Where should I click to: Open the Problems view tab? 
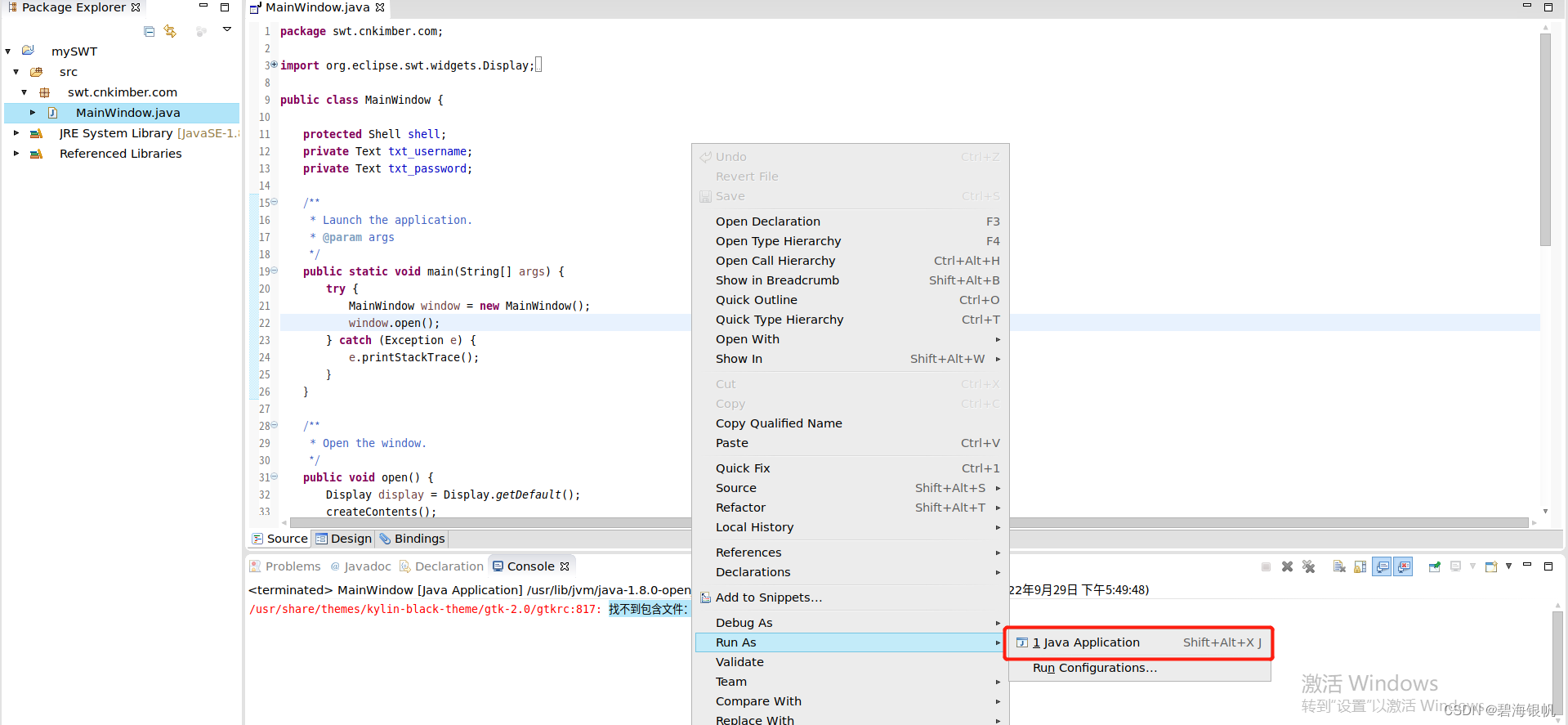tap(285, 566)
